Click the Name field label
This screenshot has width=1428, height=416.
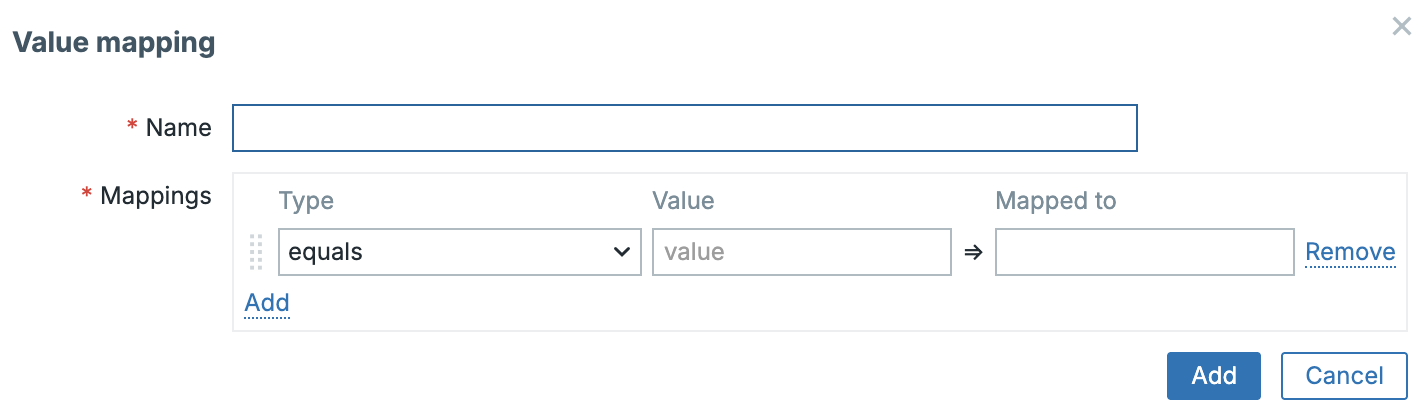click(178, 128)
